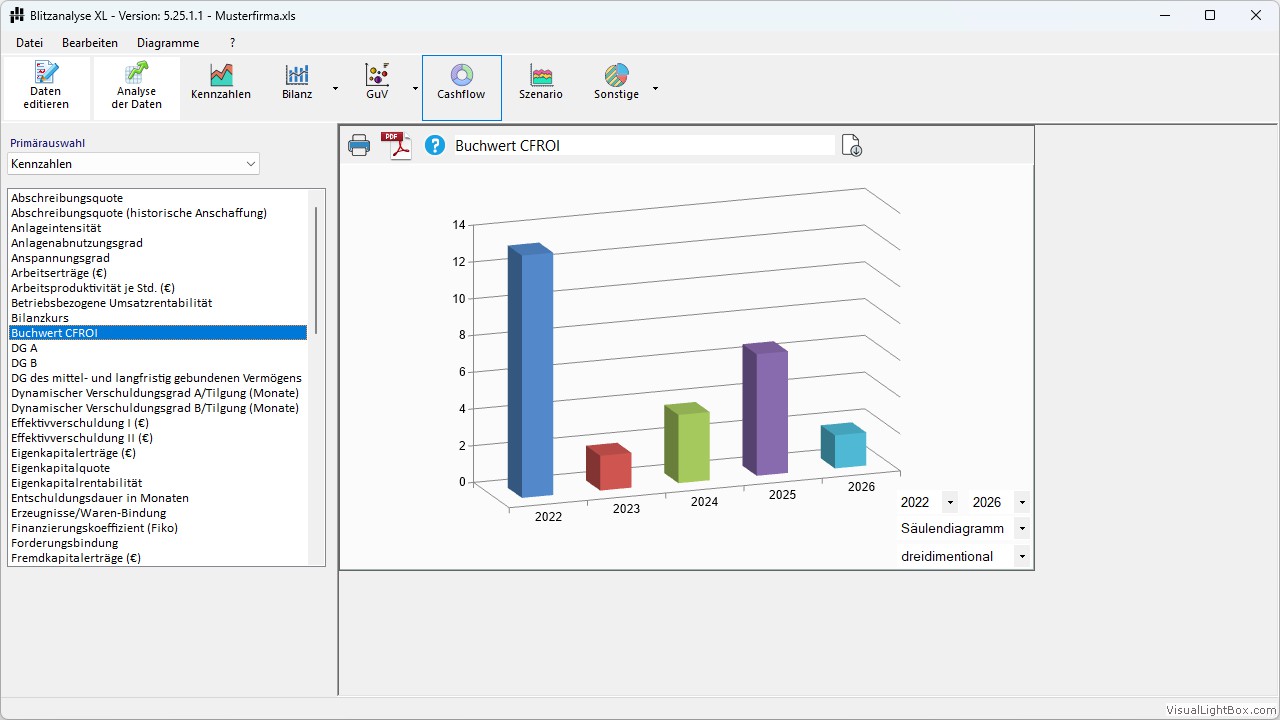Select Finanzierungskoeffizient (Fiko)
The width and height of the screenshot is (1280, 720).
click(x=158, y=528)
